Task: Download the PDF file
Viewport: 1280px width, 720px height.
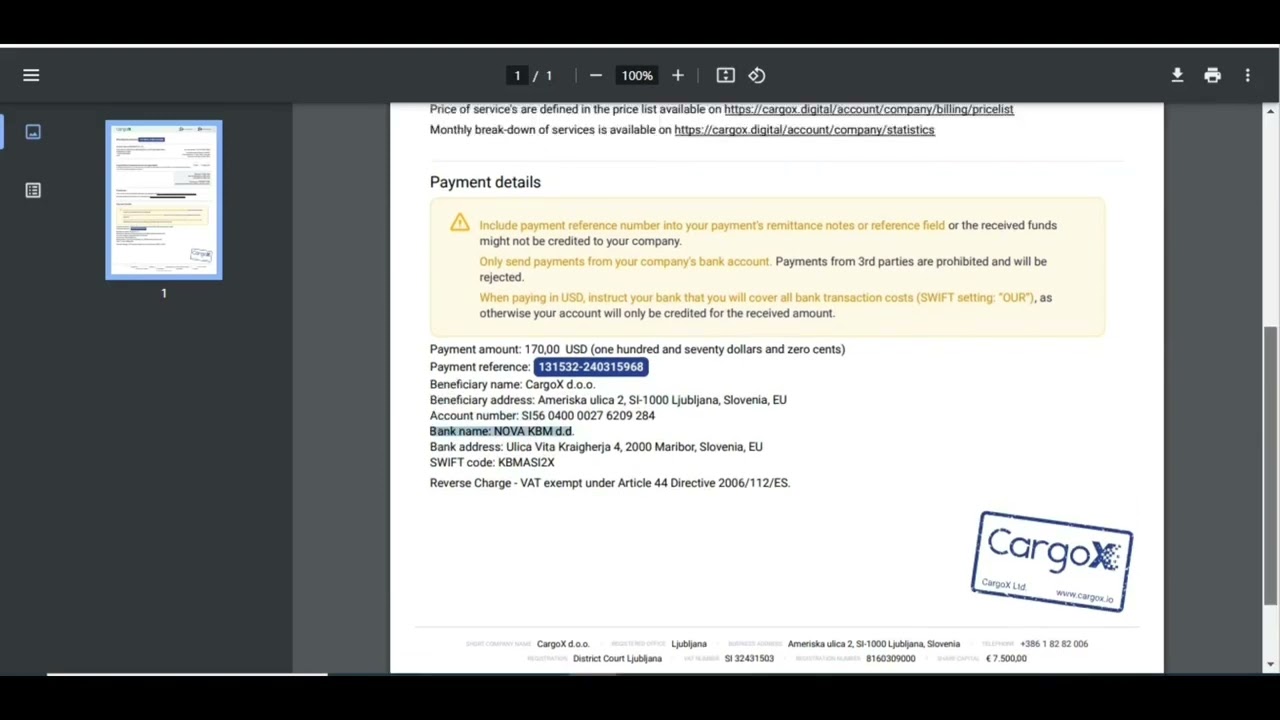Action: (1177, 75)
